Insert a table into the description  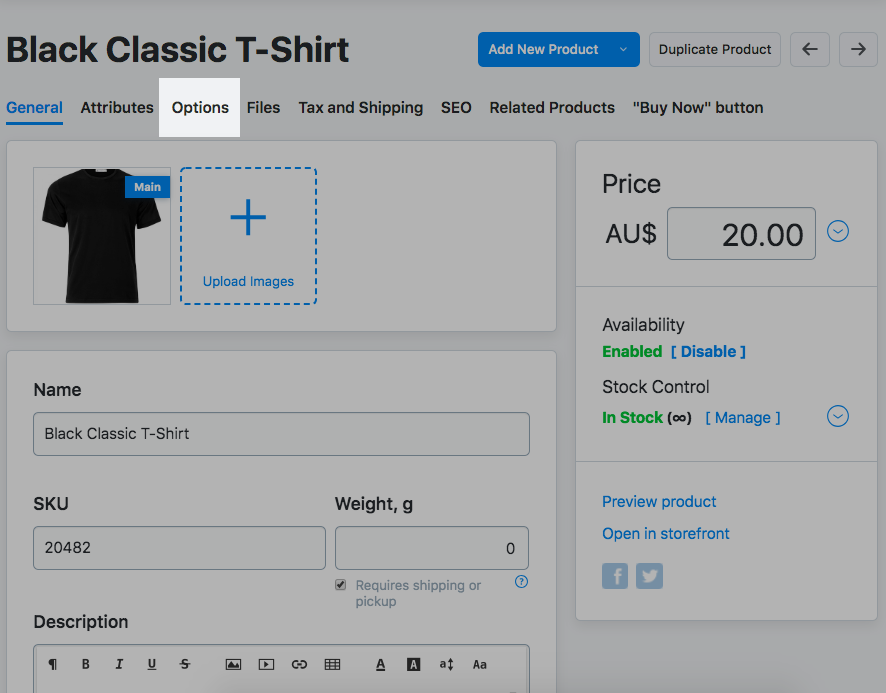332,664
